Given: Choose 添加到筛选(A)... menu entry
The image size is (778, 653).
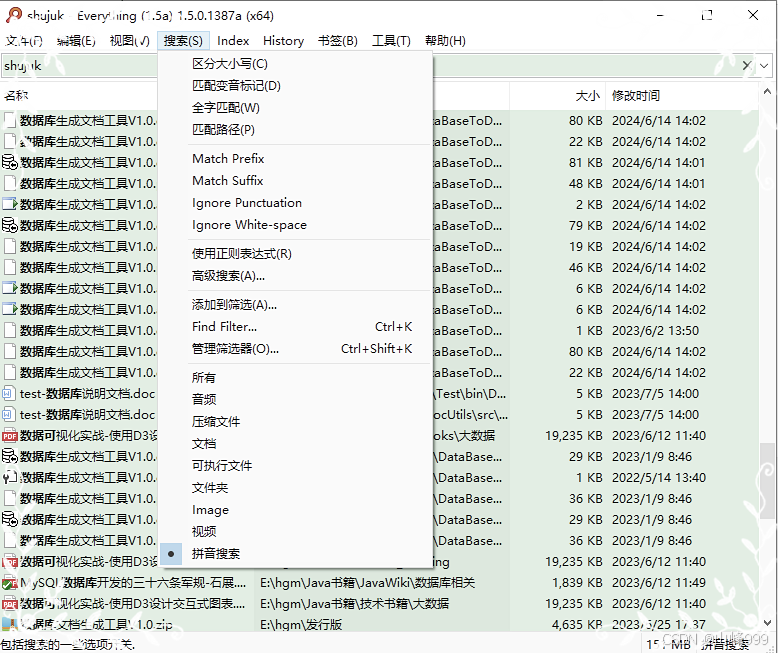Looking at the screenshot, I should (x=295, y=305).
